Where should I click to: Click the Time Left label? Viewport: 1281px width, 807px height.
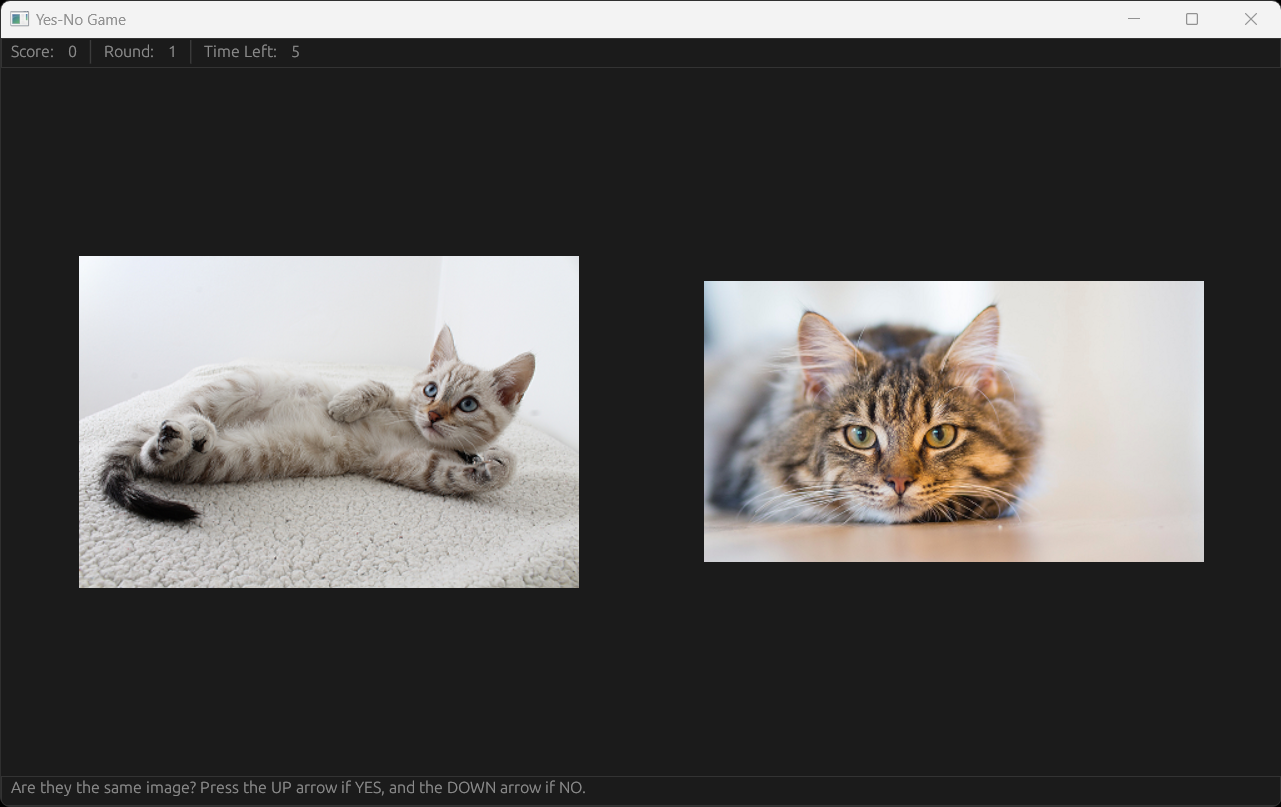(x=240, y=52)
